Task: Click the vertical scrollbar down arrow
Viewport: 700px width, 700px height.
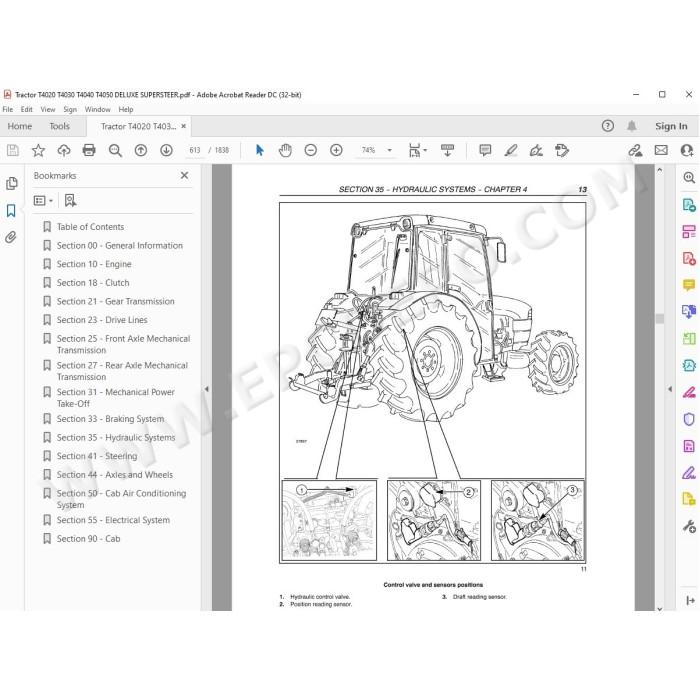Action: click(x=660, y=608)
